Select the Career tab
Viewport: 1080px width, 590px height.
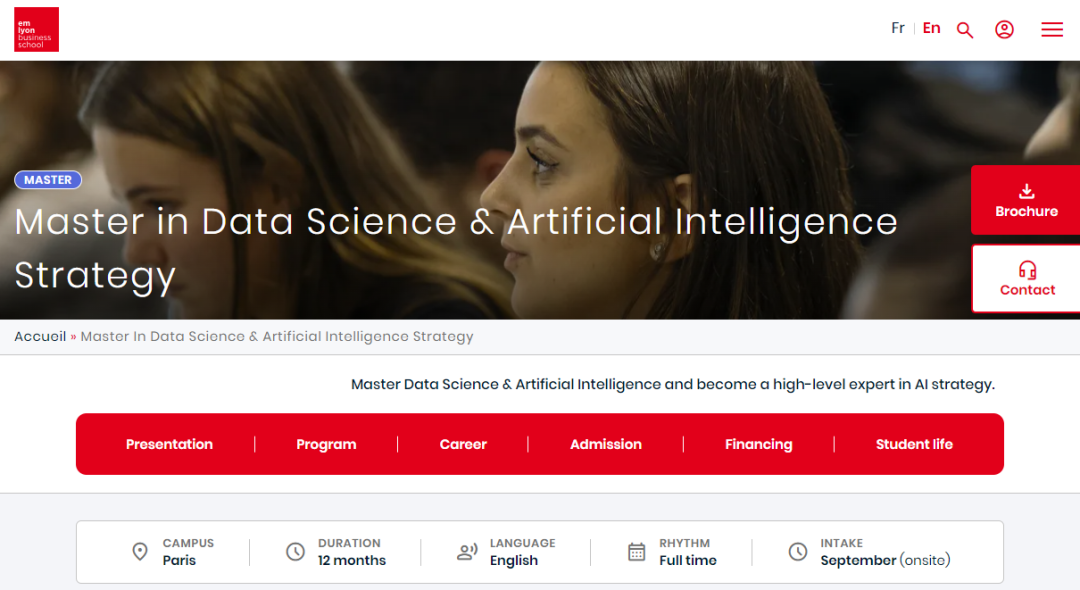463,444
